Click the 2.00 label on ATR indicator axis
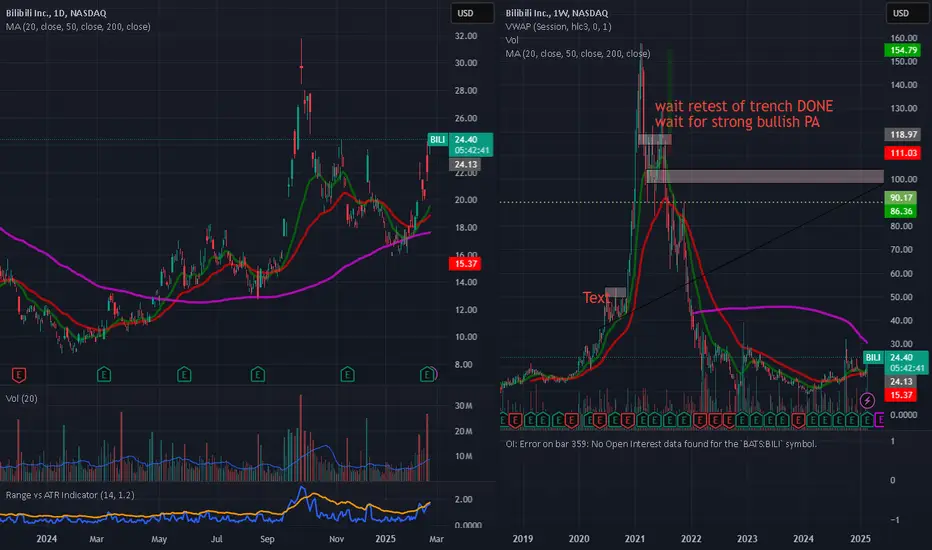This screenshot has width=932, height=550. 464,499
